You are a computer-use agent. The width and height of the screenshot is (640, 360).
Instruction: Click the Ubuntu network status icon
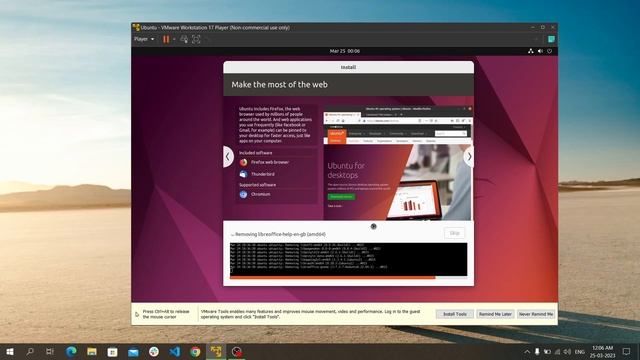click(530, 51)
